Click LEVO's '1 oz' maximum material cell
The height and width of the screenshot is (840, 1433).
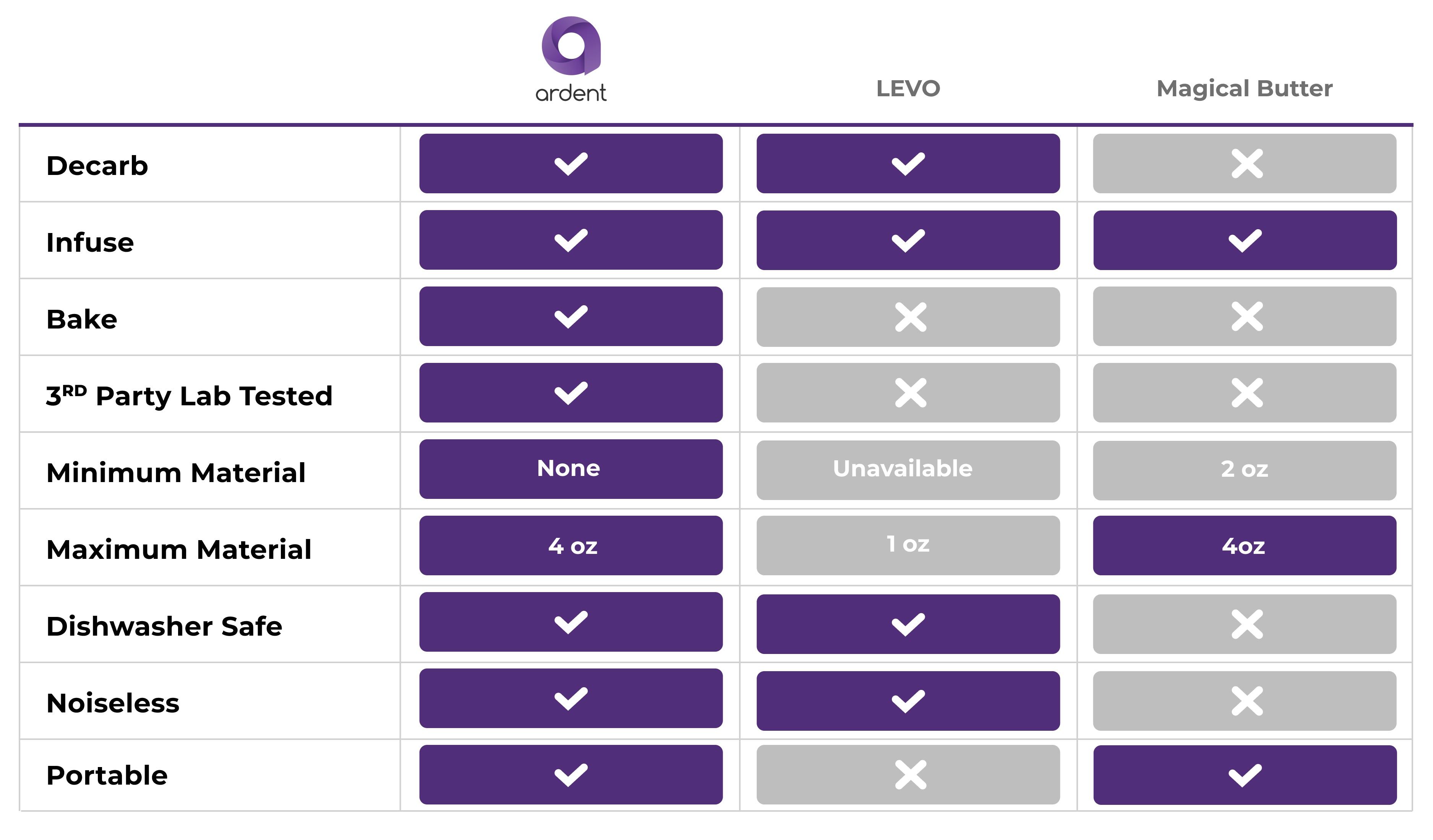[x=908, y=545]
